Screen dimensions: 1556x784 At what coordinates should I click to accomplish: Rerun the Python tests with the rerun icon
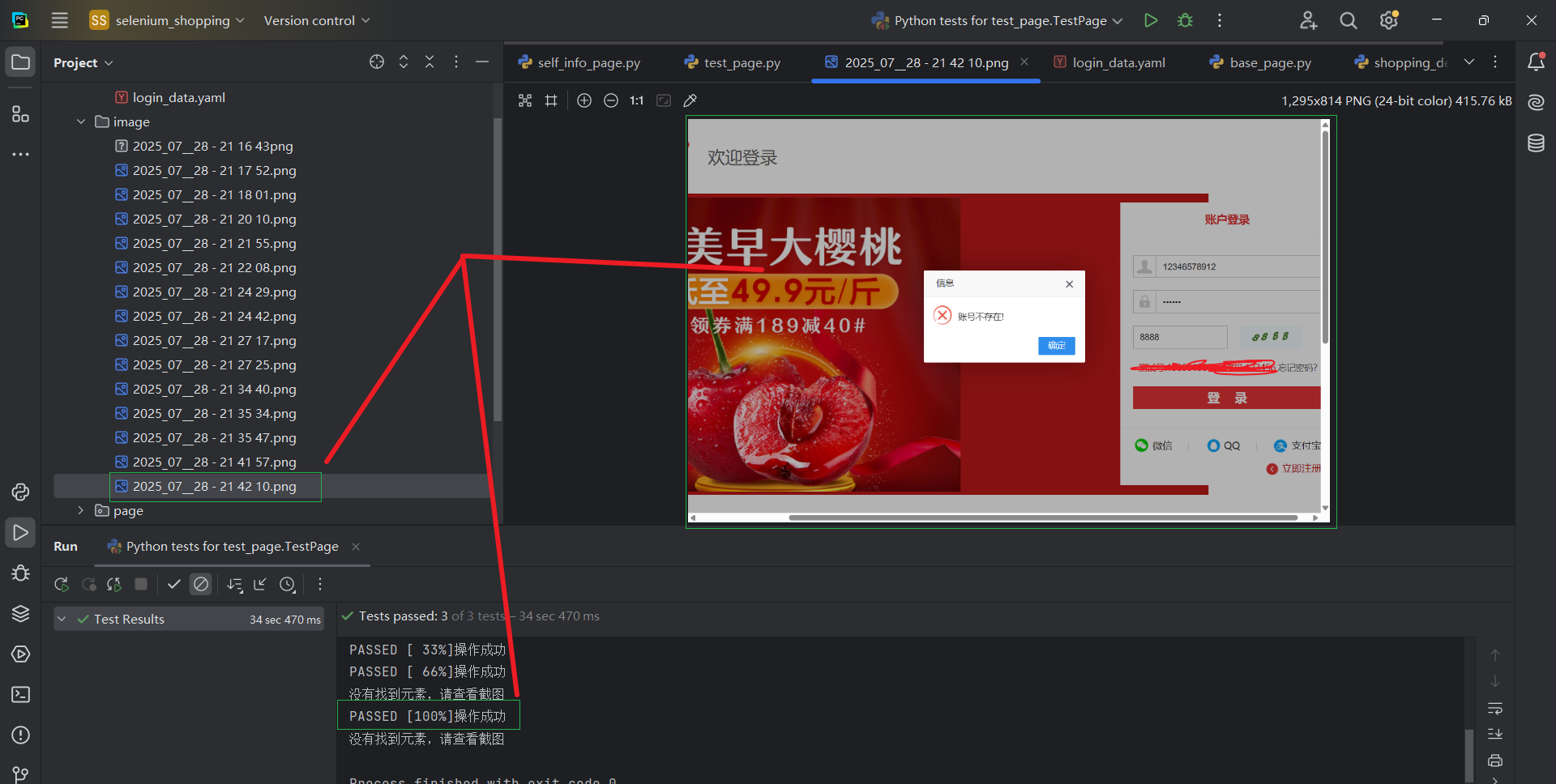click(x=61, y=584)
